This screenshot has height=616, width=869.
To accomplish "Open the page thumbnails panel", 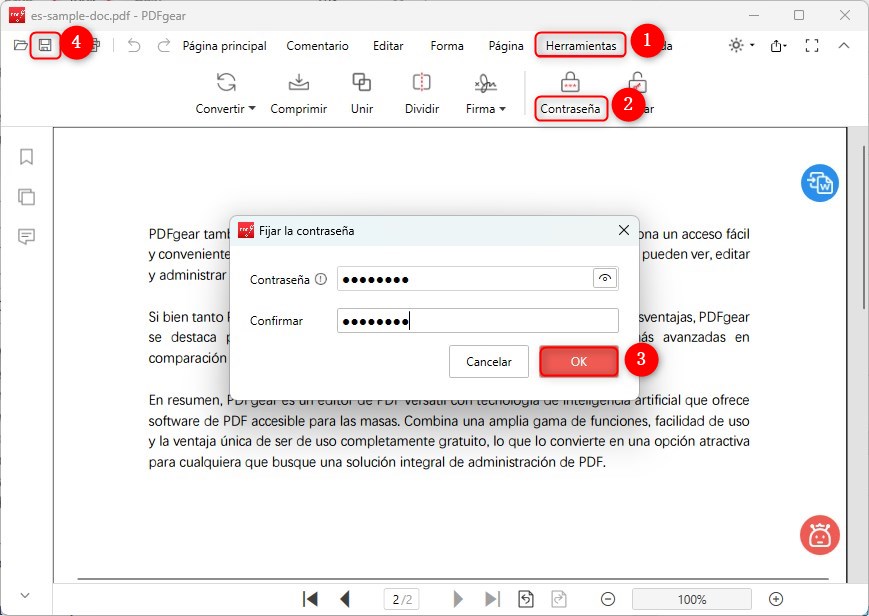I will pos(26,197).
